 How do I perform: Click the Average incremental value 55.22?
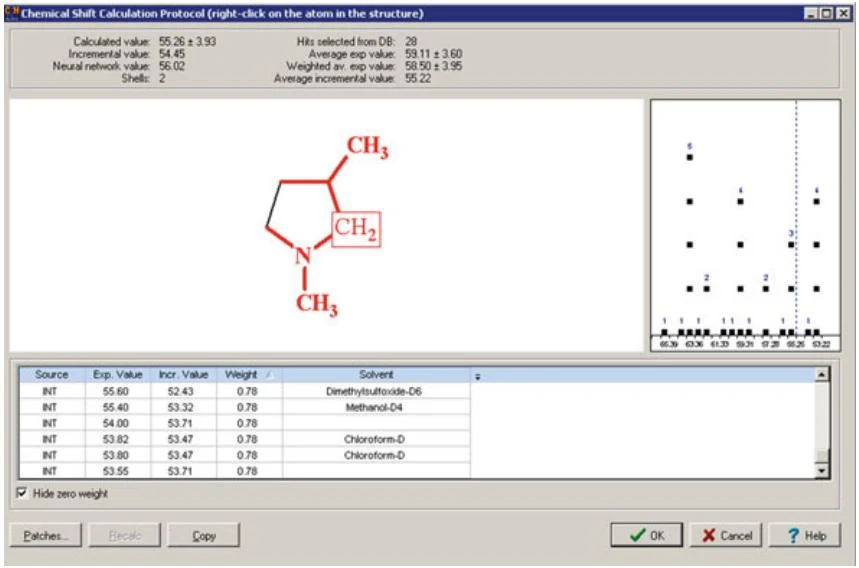coord(418,78)
